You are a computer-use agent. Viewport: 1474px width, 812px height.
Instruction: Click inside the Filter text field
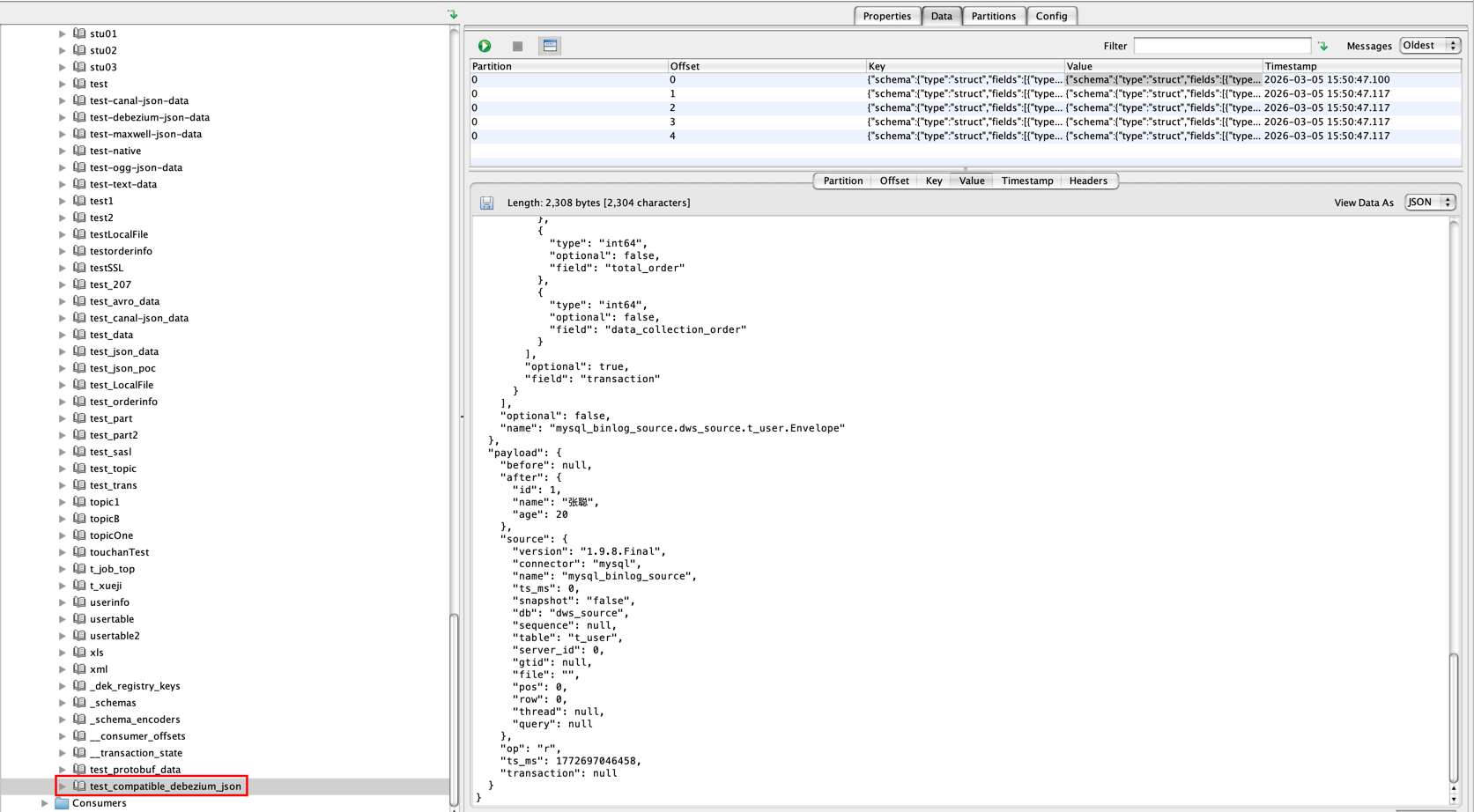point(1222,46)
